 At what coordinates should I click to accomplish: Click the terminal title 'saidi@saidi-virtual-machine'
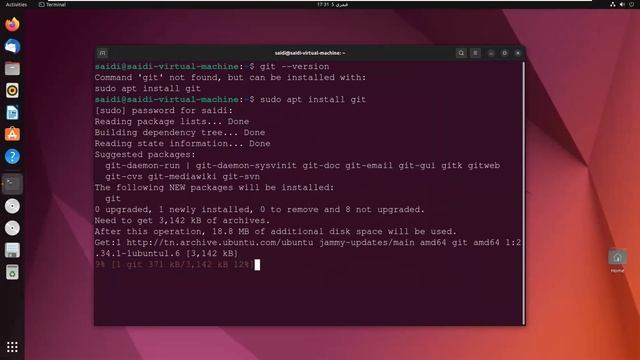coord(310,53)
